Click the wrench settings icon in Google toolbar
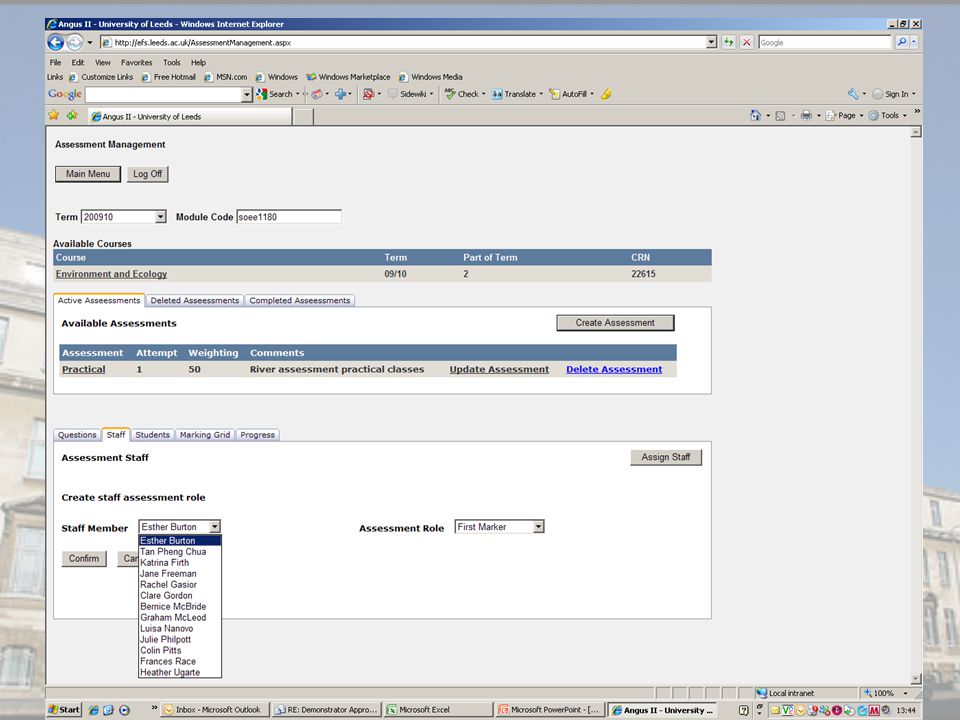Viewport: 960px width, 720px height. click(853, 94)
